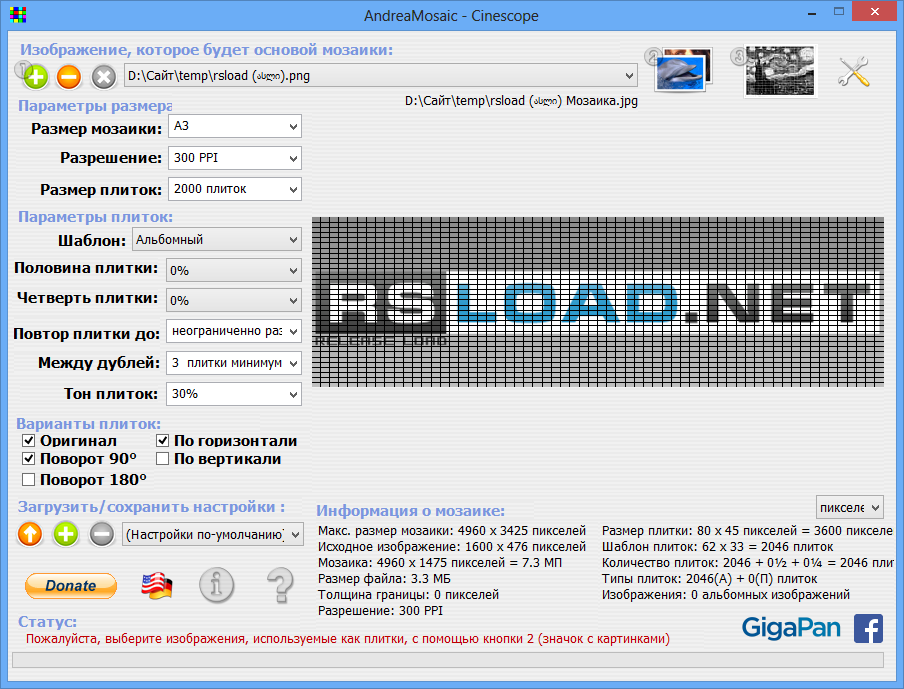Enable the По вертикали checkbox

pos(163,459)
